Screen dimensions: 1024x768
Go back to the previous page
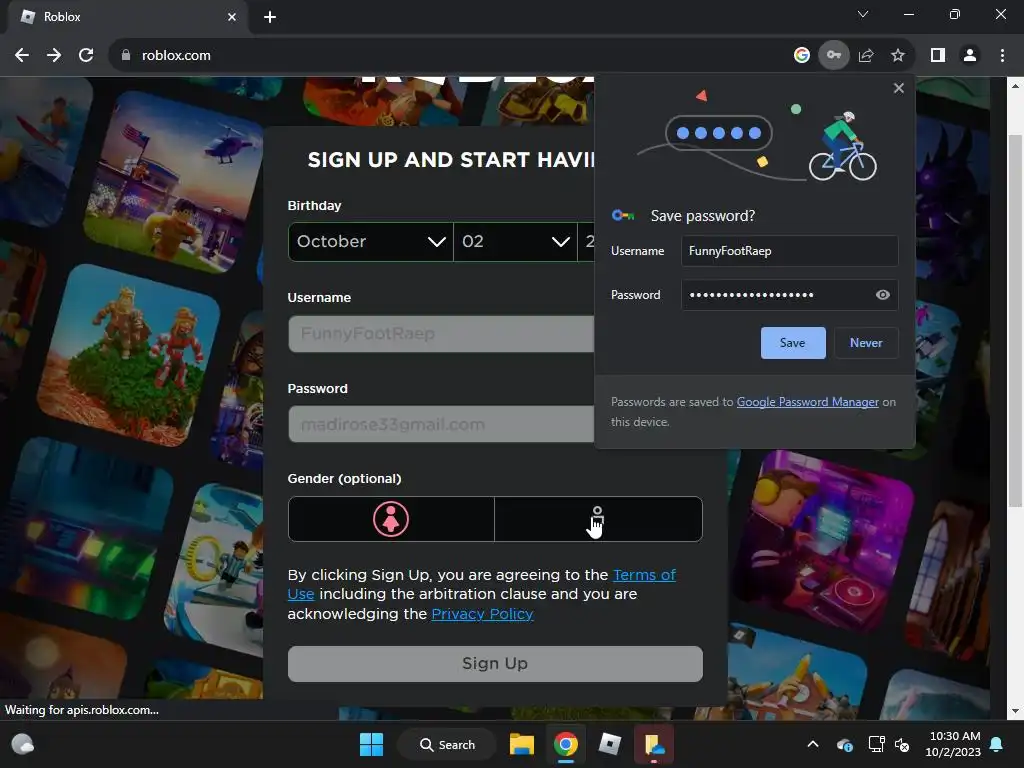click(22, 56)
